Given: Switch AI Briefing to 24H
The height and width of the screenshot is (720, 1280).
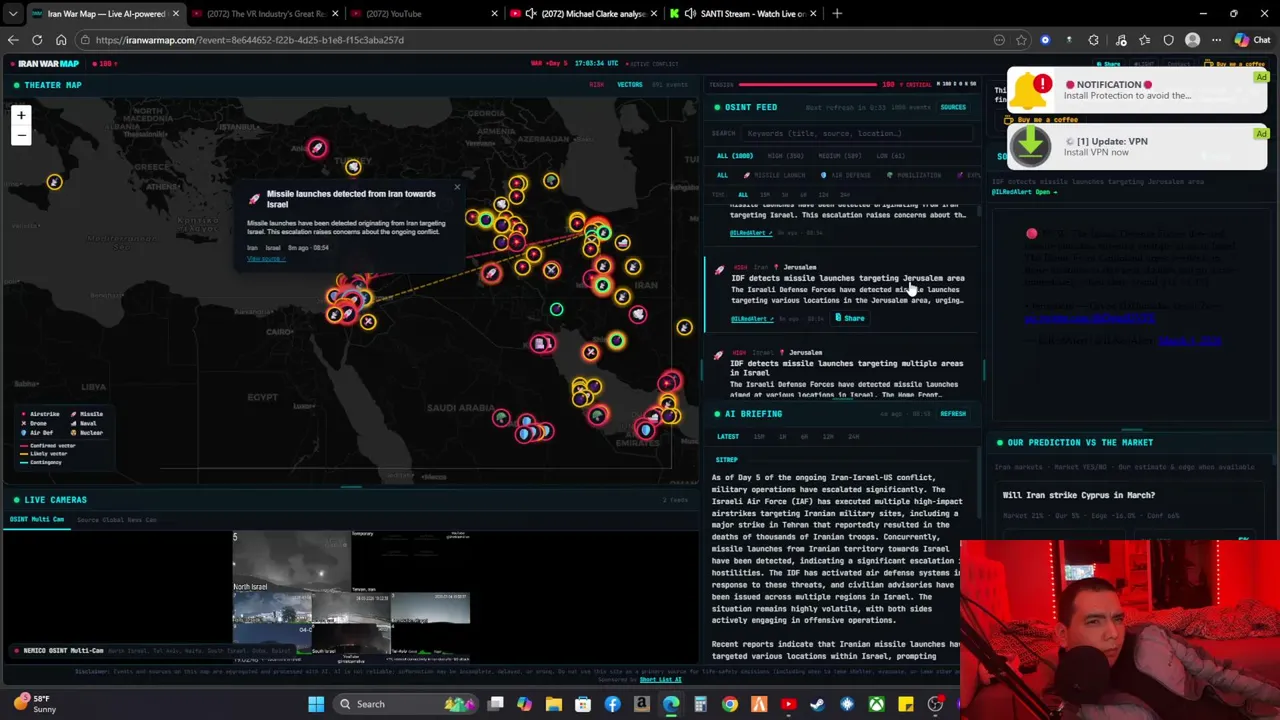Looking at the screenshot, I should pos(853,436).
